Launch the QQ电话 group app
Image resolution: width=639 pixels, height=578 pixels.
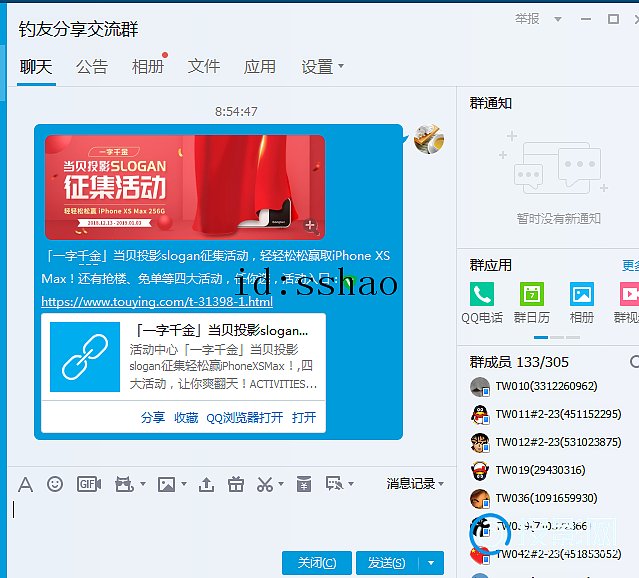[x=482, y=294]
